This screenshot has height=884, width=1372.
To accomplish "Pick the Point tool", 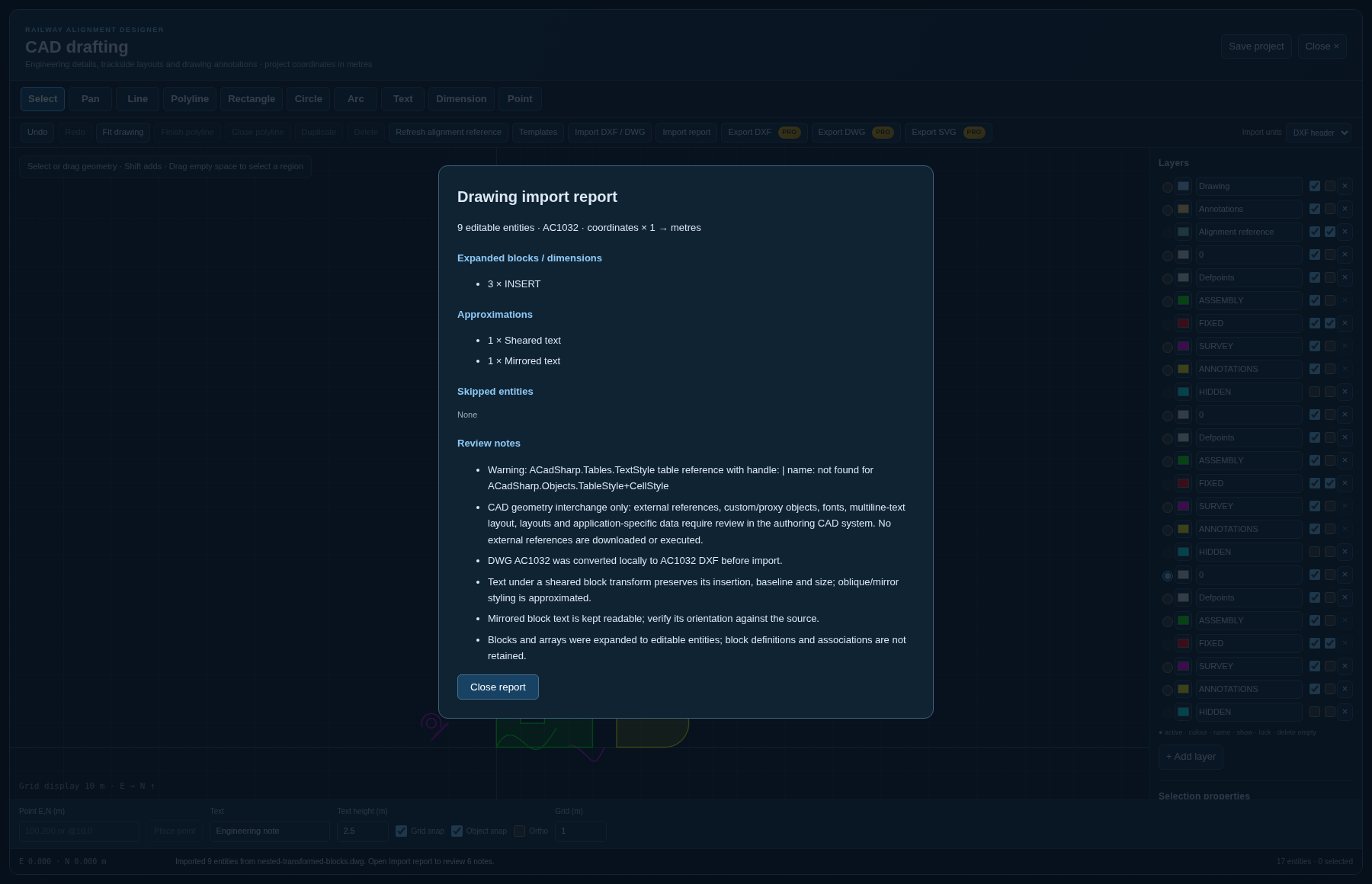I will [x=520, y=99].
